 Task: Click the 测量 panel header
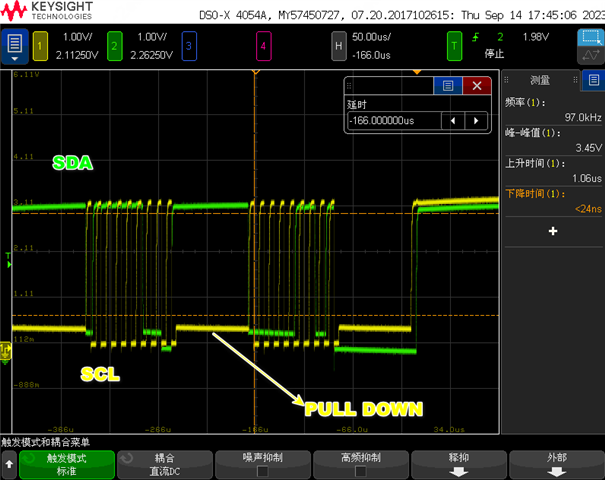coord(540,80)
